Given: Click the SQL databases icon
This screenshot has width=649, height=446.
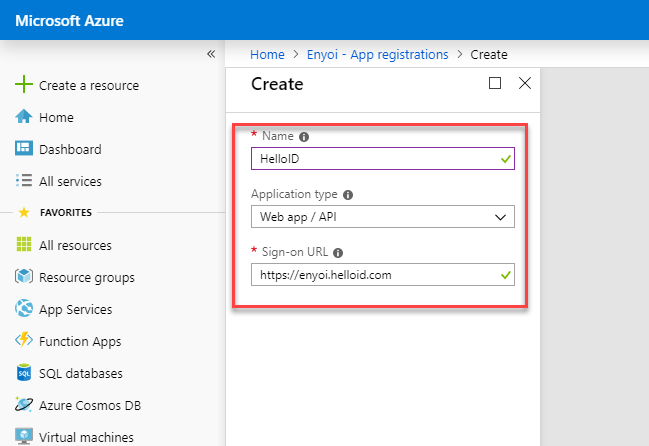Looking at the screenshot, I should point(24,372).
